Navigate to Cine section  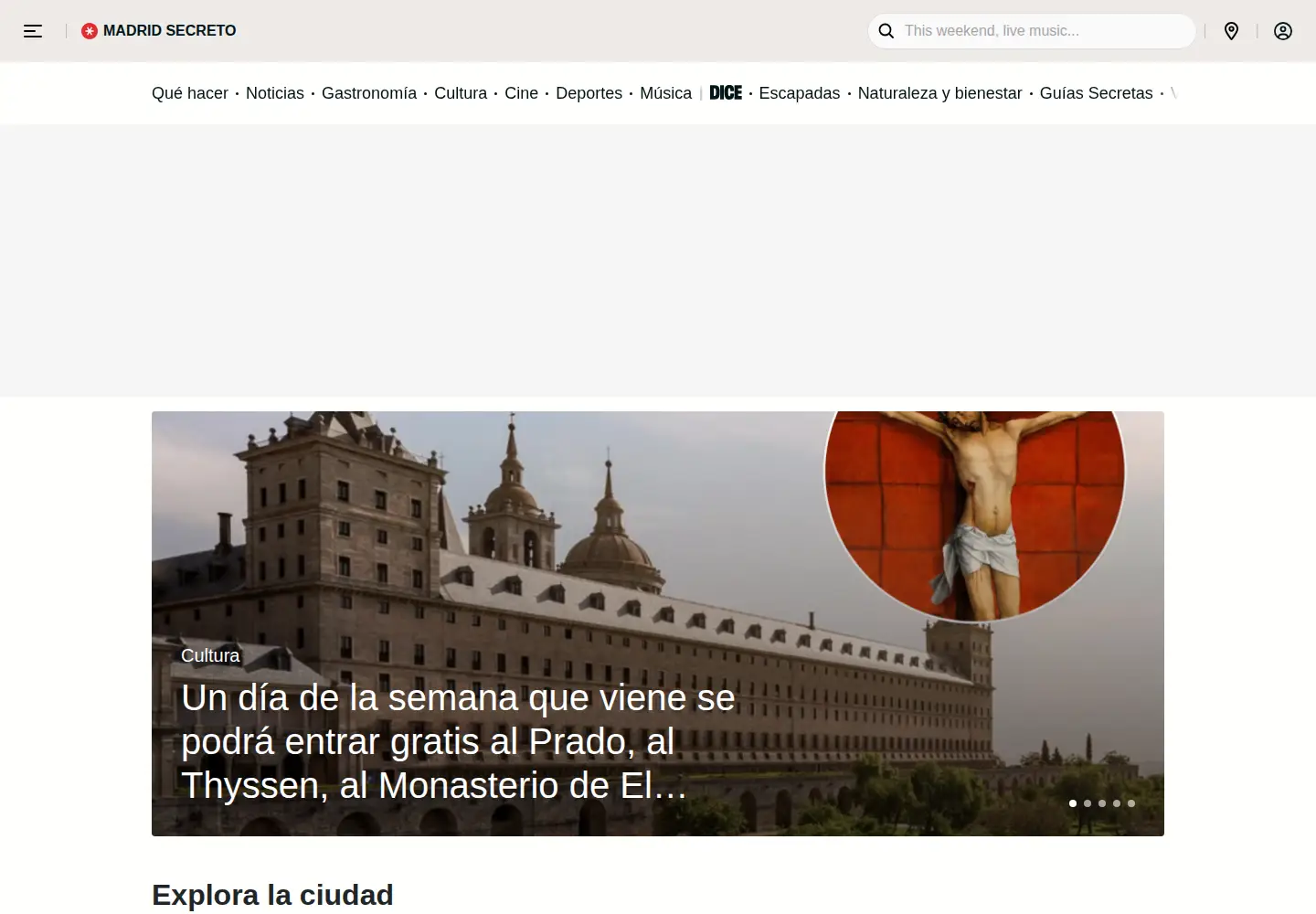pos(522,93)
